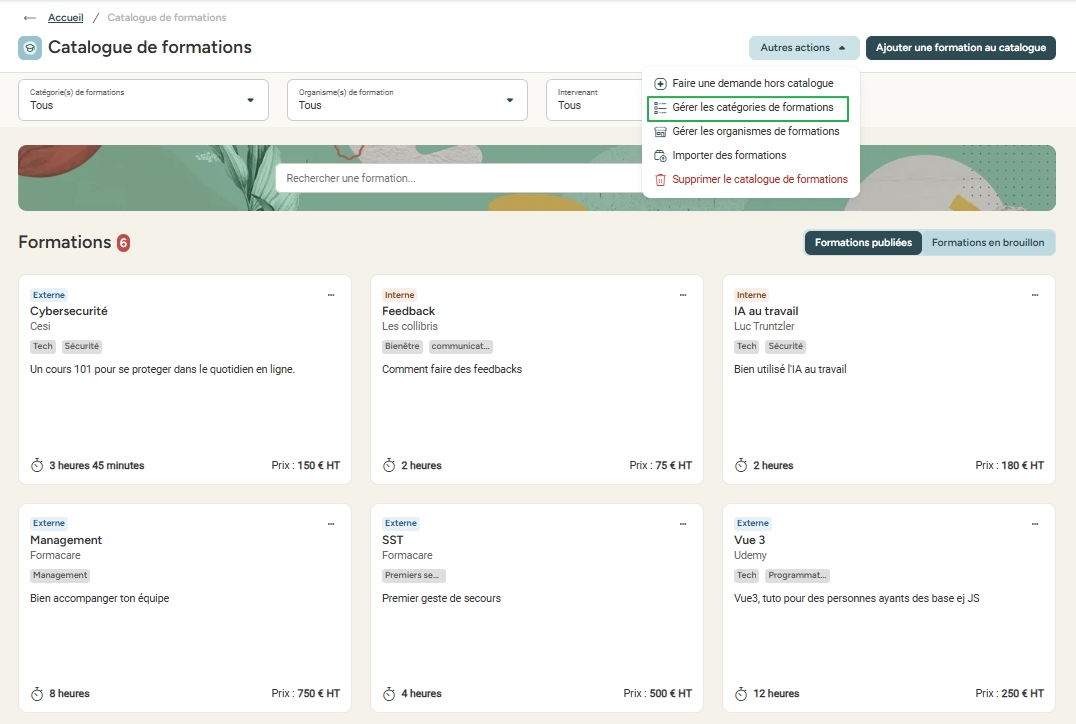Go to Accueil breadcrumb link
This screenshot has width=1076, height=724.
point(66,18)
